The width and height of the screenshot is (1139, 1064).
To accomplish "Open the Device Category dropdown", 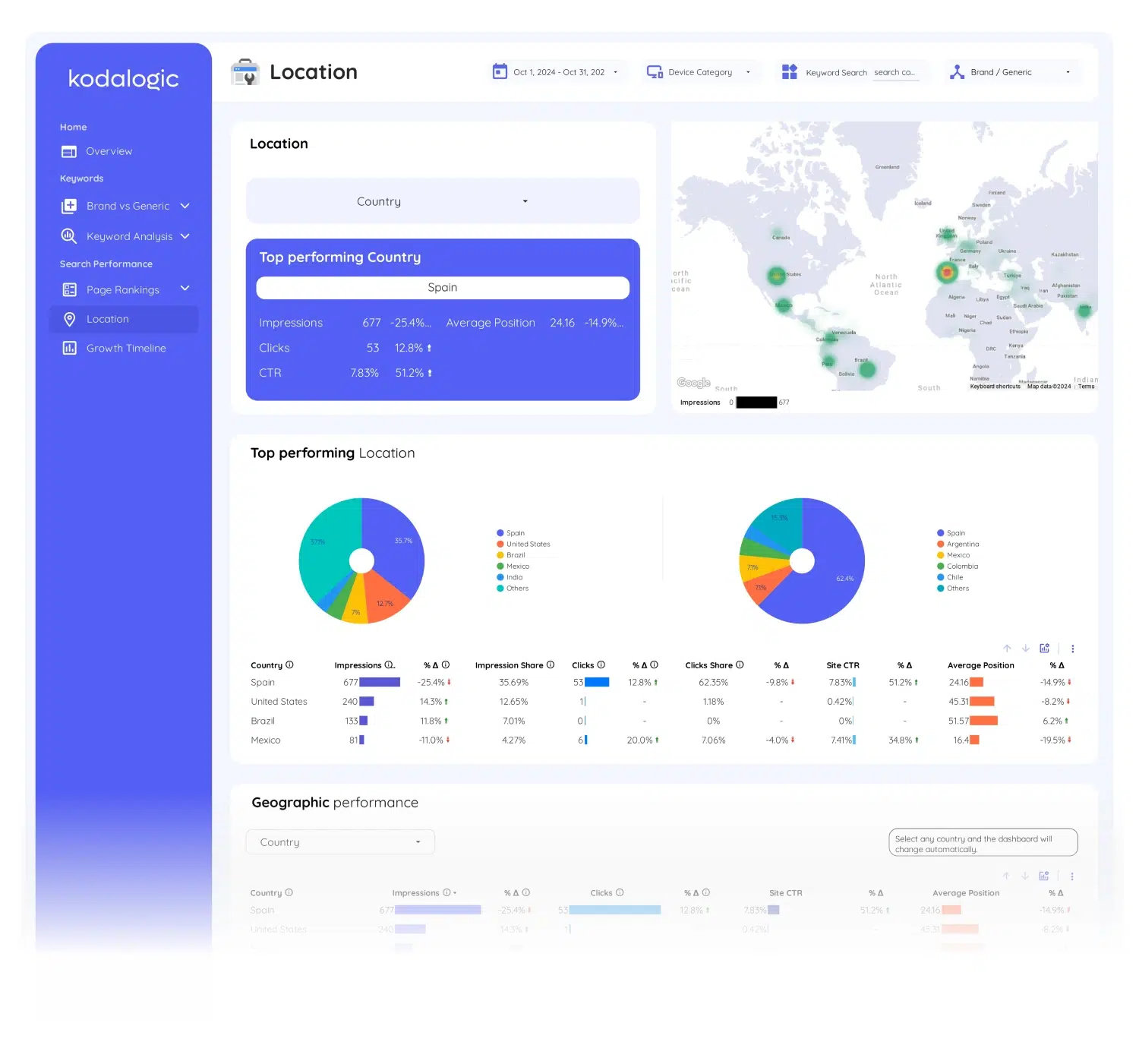I will [709, 72].
